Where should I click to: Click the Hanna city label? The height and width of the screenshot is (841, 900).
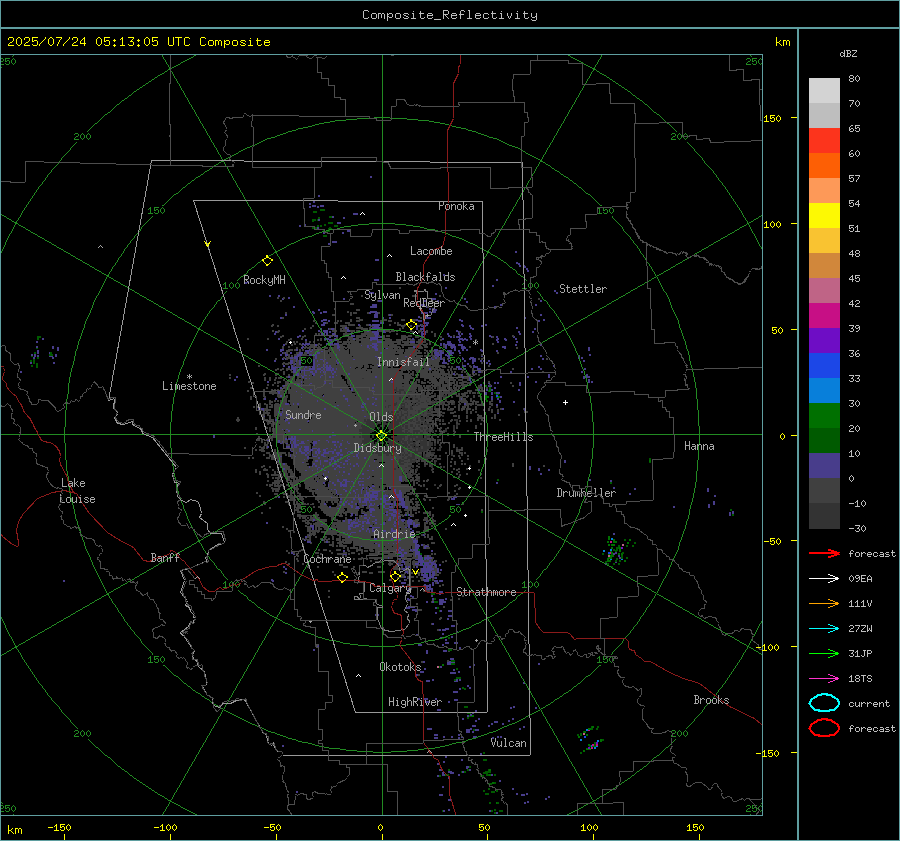699,446
